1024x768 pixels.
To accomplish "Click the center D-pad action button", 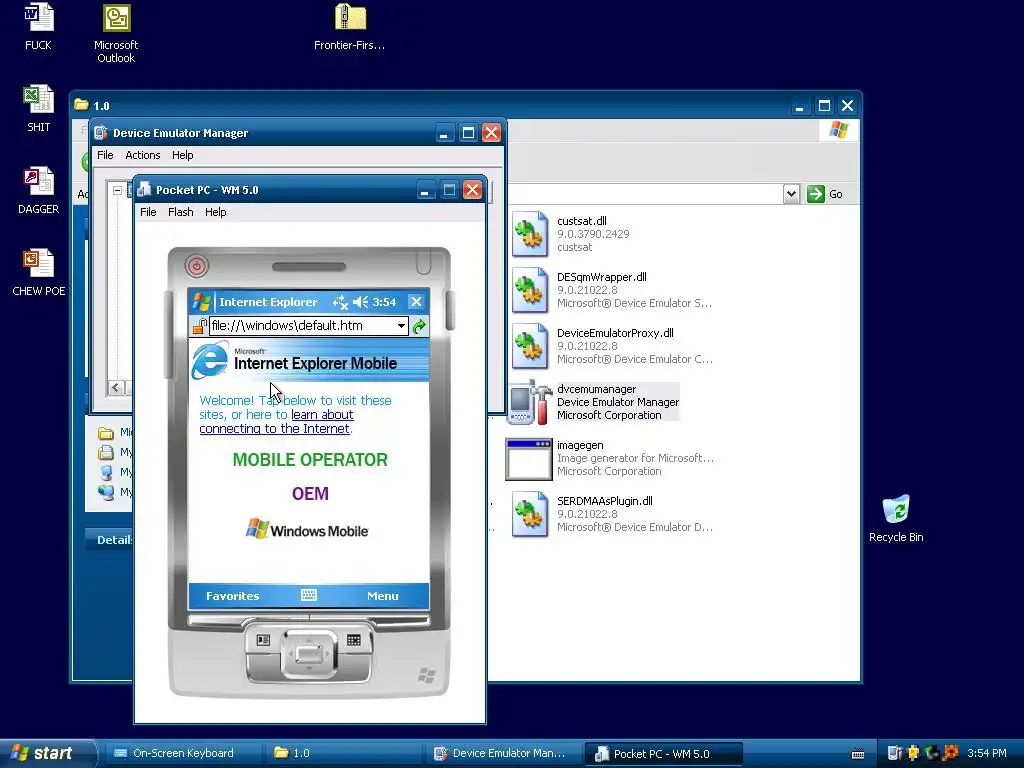I will 309,652.
